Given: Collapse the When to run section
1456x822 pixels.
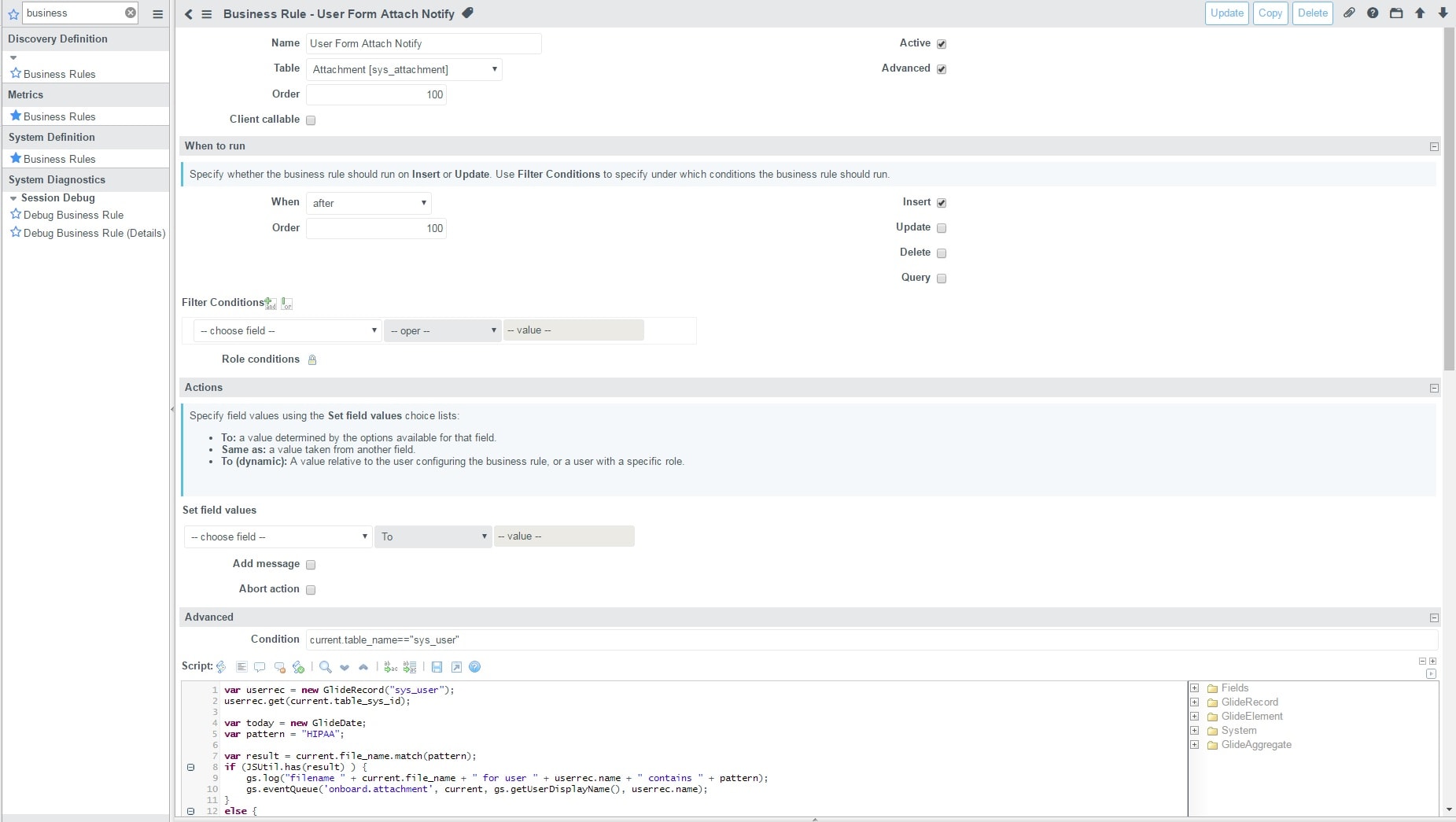Looking at the screenshot, I should pos(1434,147).
